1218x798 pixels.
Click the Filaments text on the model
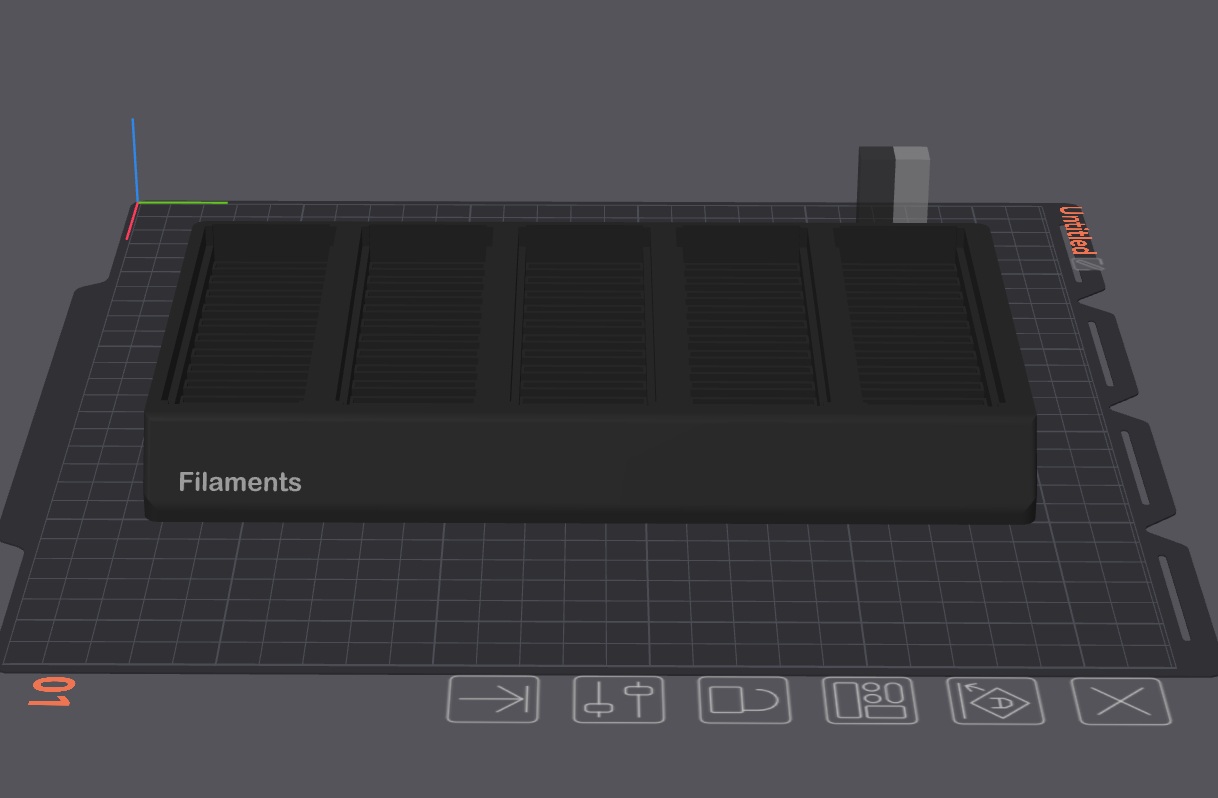coord(240,482)
